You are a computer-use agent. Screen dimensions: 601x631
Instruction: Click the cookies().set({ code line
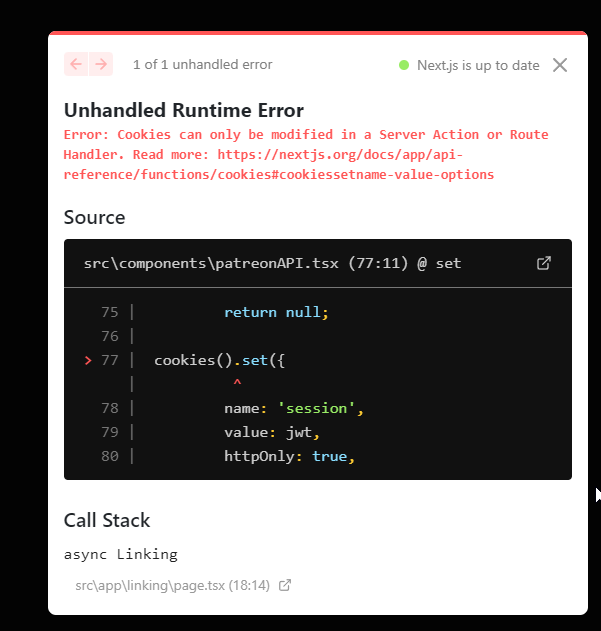[226, 360]
